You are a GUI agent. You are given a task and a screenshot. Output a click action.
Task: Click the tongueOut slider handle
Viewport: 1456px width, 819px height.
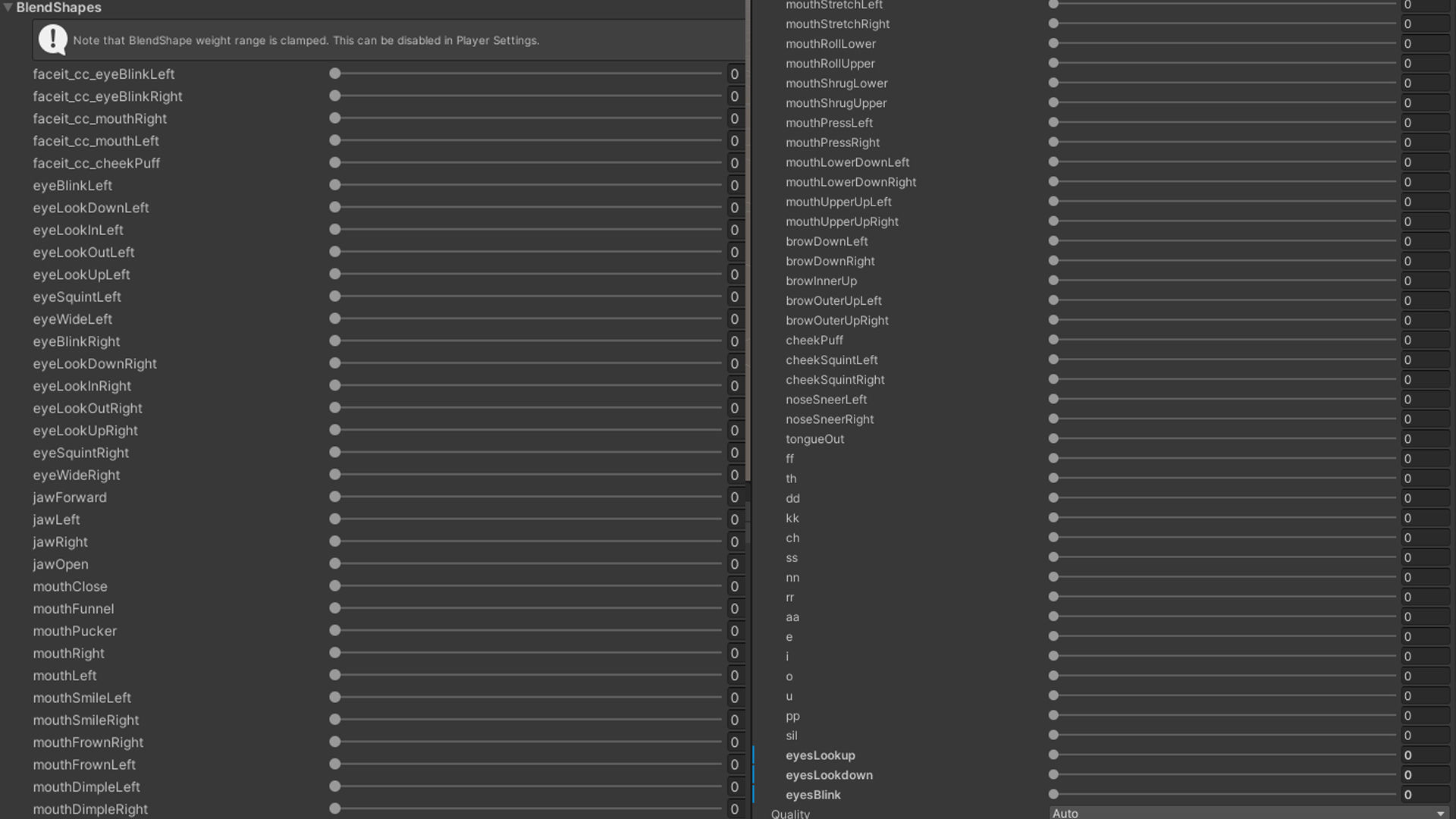coord(1053,438)
